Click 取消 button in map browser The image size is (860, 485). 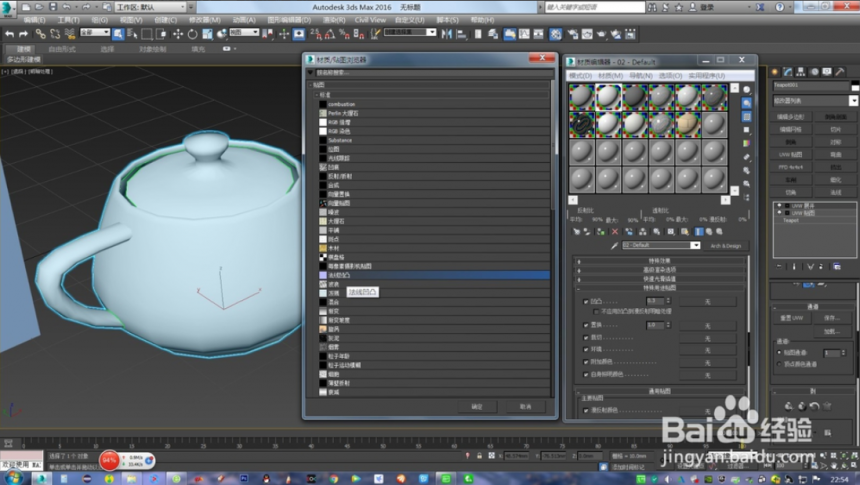click(x=525, y=407)
